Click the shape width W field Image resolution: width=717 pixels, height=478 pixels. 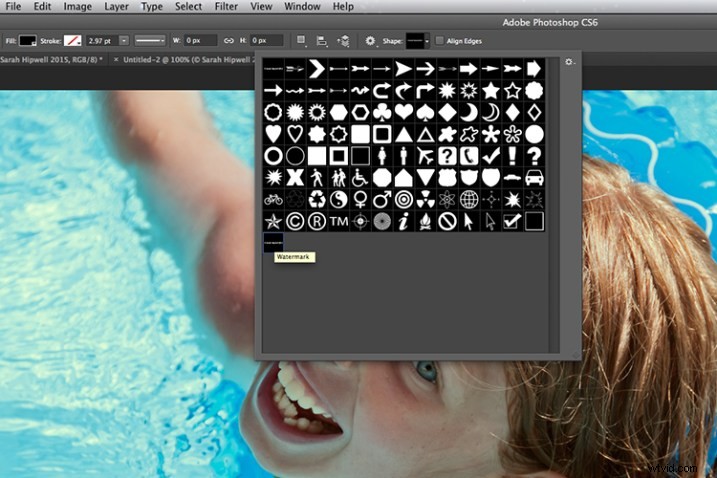coord(200,41)
